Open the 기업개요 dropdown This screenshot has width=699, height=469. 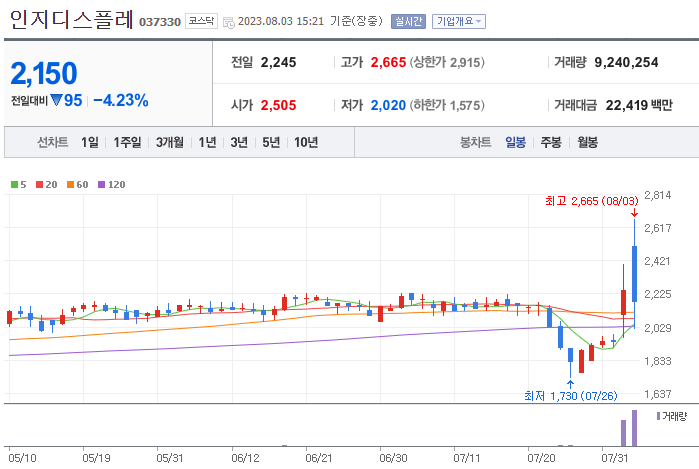(x=459, y=21)
